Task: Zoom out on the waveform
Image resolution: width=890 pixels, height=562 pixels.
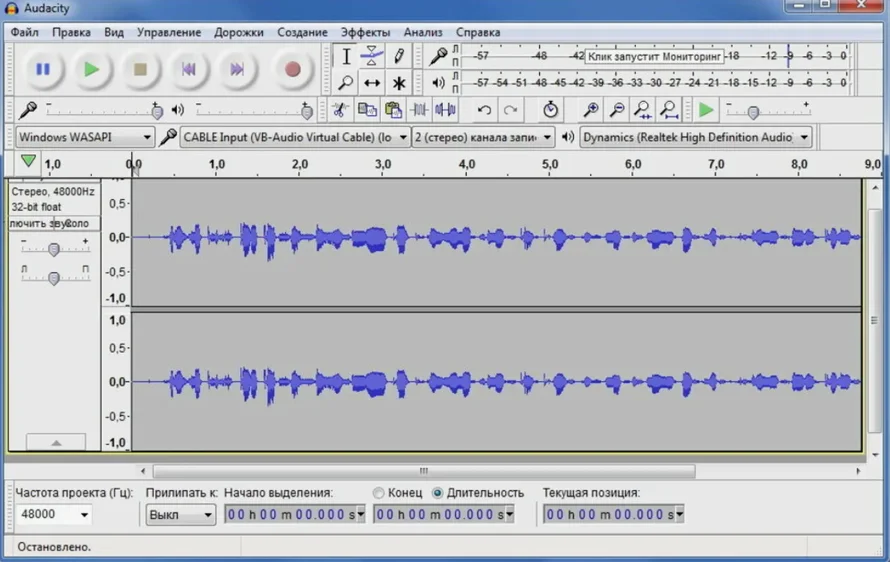Action: [x=617, y=110]
